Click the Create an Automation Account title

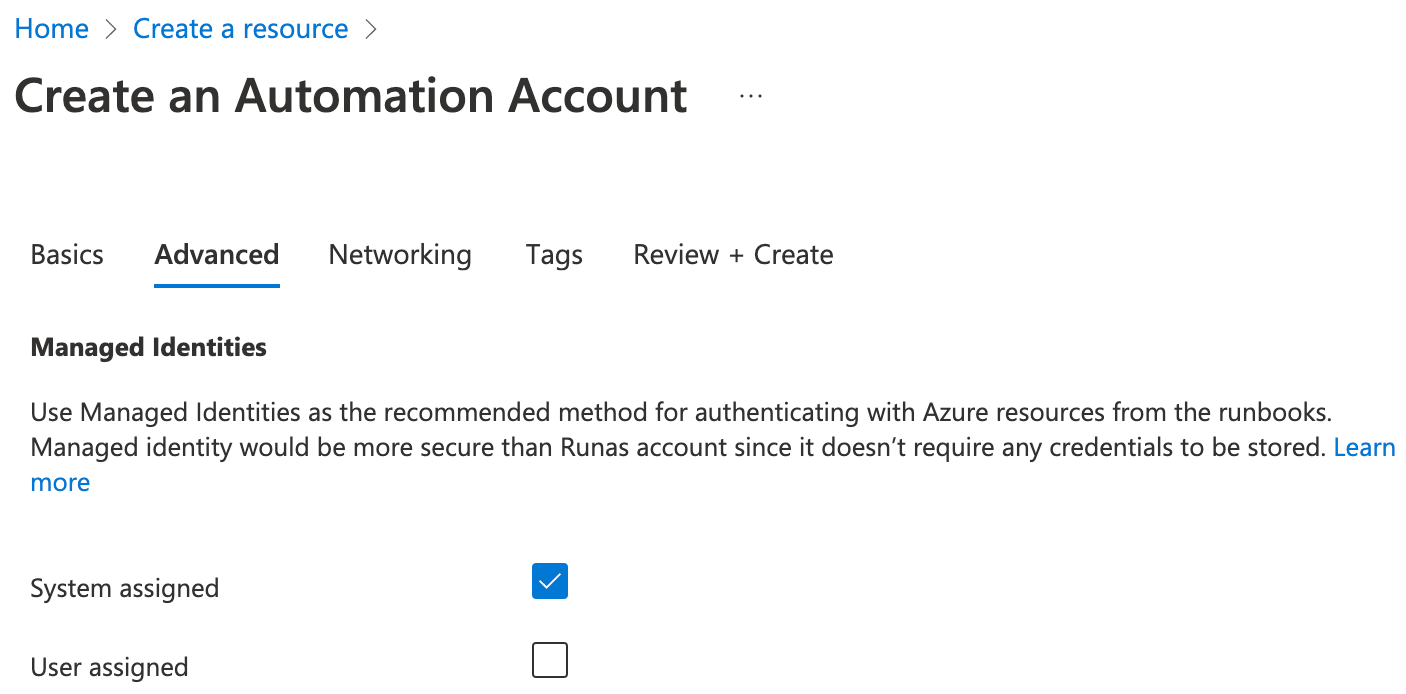pyautogui.click(x=351, y=96)
